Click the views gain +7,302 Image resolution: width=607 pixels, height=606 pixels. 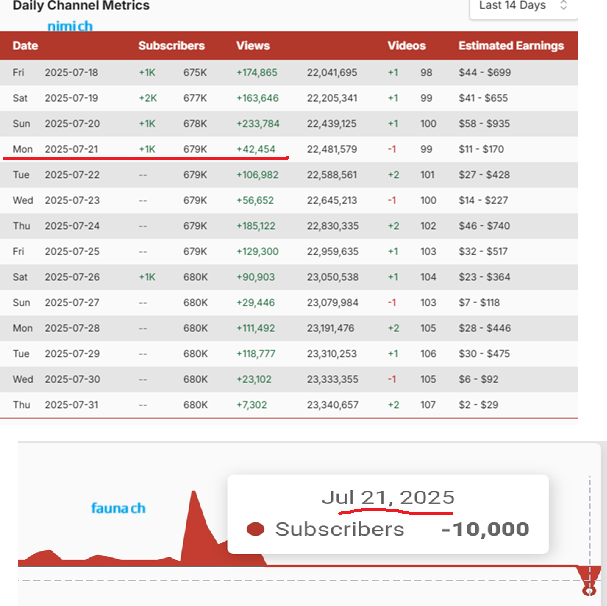252,405
